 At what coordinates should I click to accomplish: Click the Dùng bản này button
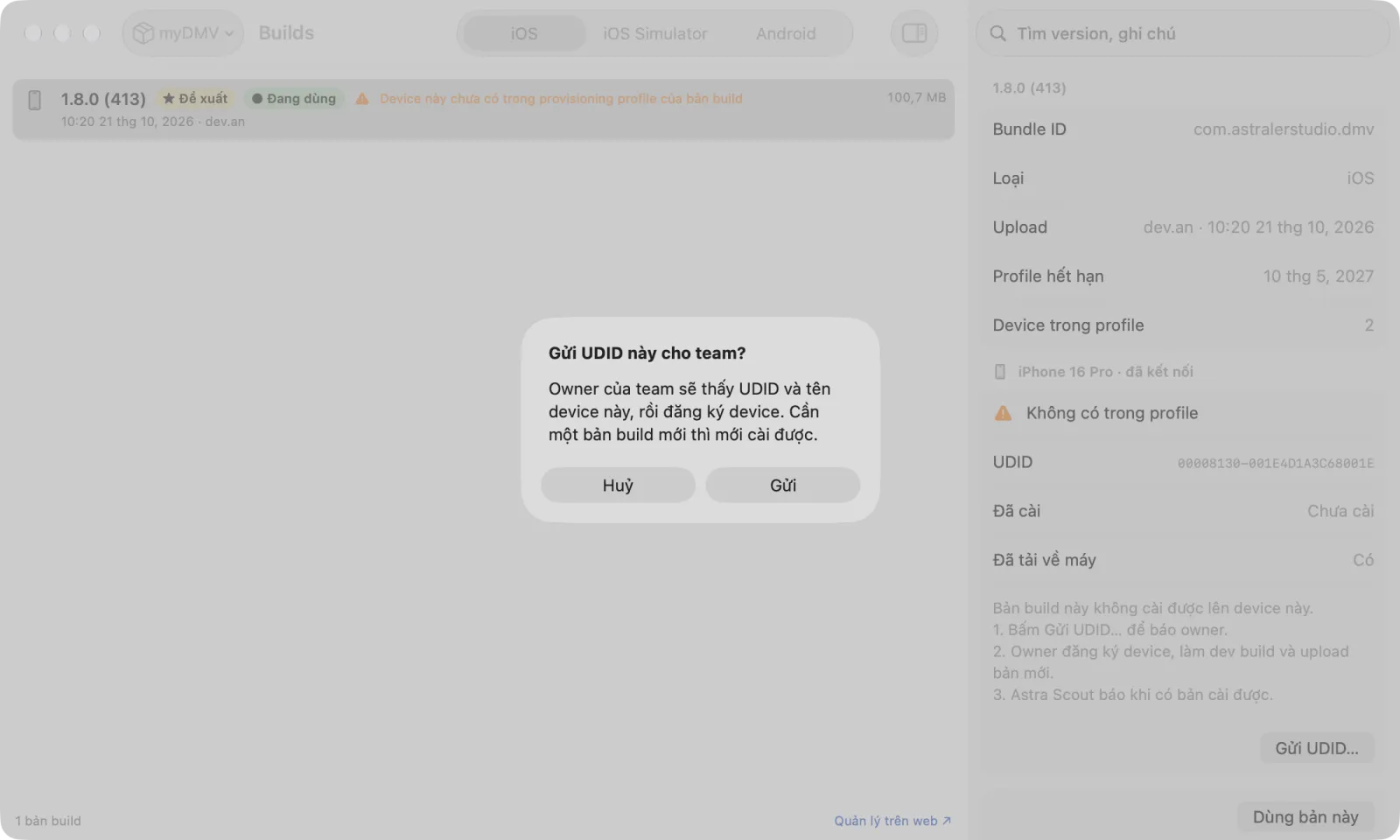[x=1305, y=816]
